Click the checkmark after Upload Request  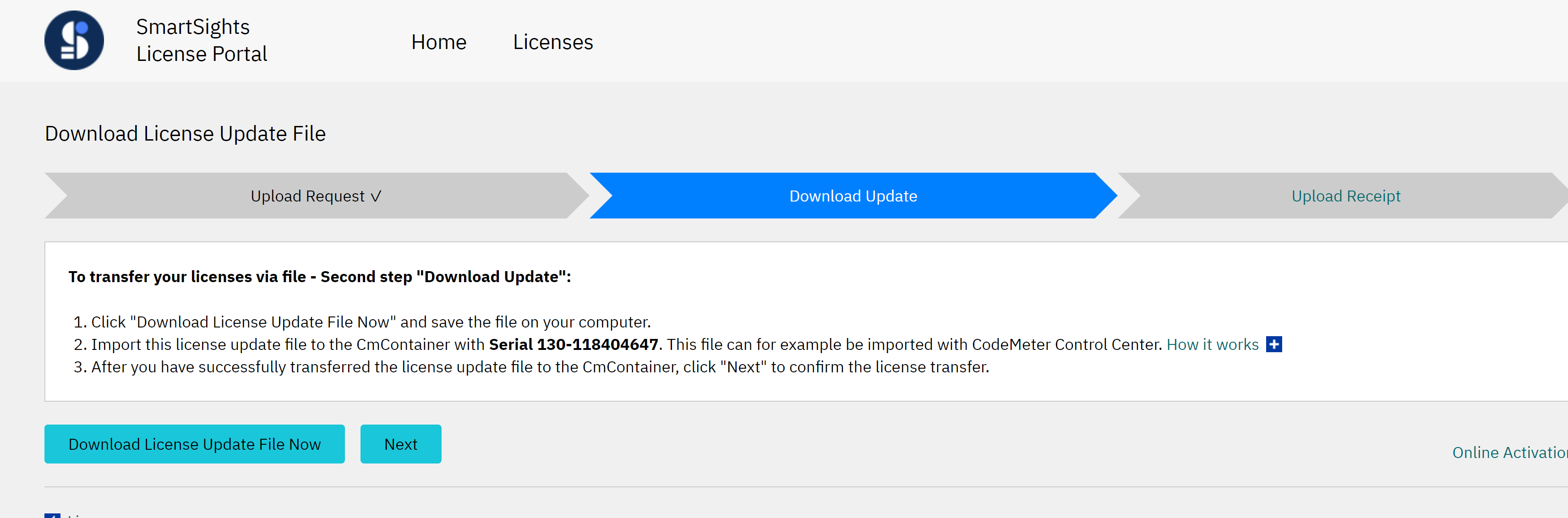[x=376, y=196]
